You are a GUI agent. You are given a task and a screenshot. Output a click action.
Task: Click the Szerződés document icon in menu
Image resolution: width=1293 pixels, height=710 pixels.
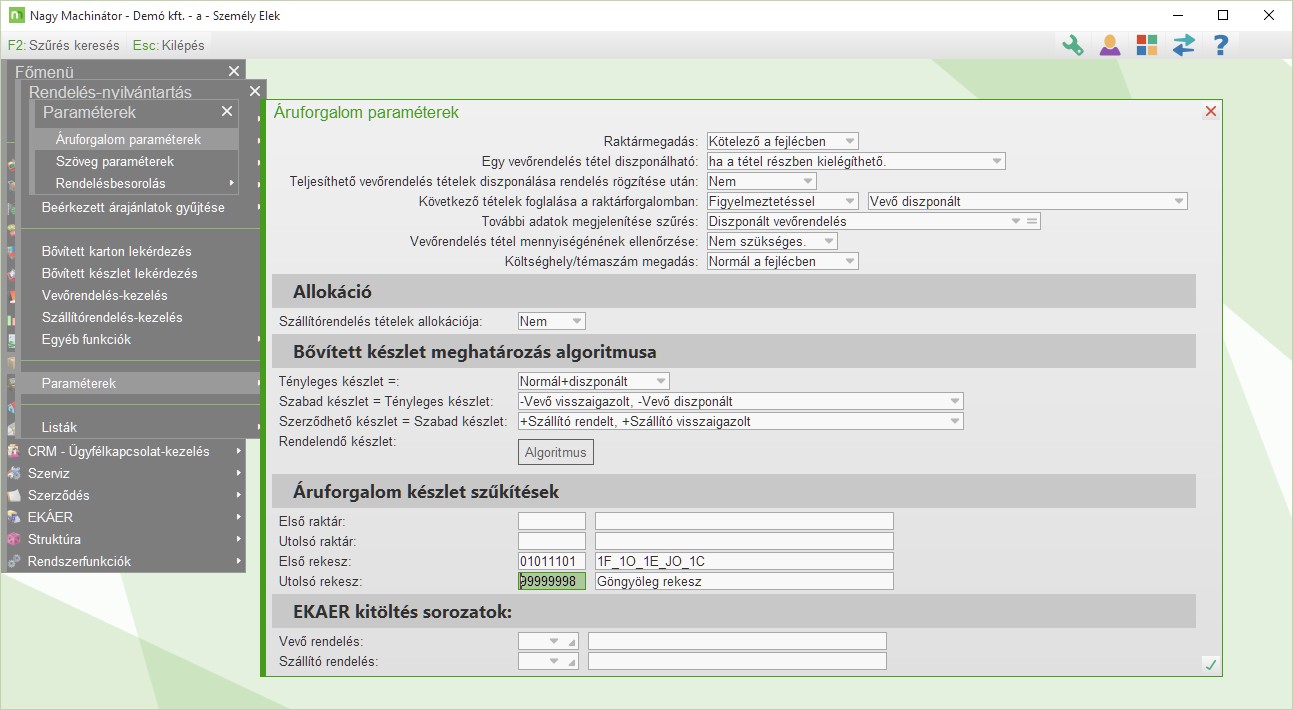click(14, 495)
